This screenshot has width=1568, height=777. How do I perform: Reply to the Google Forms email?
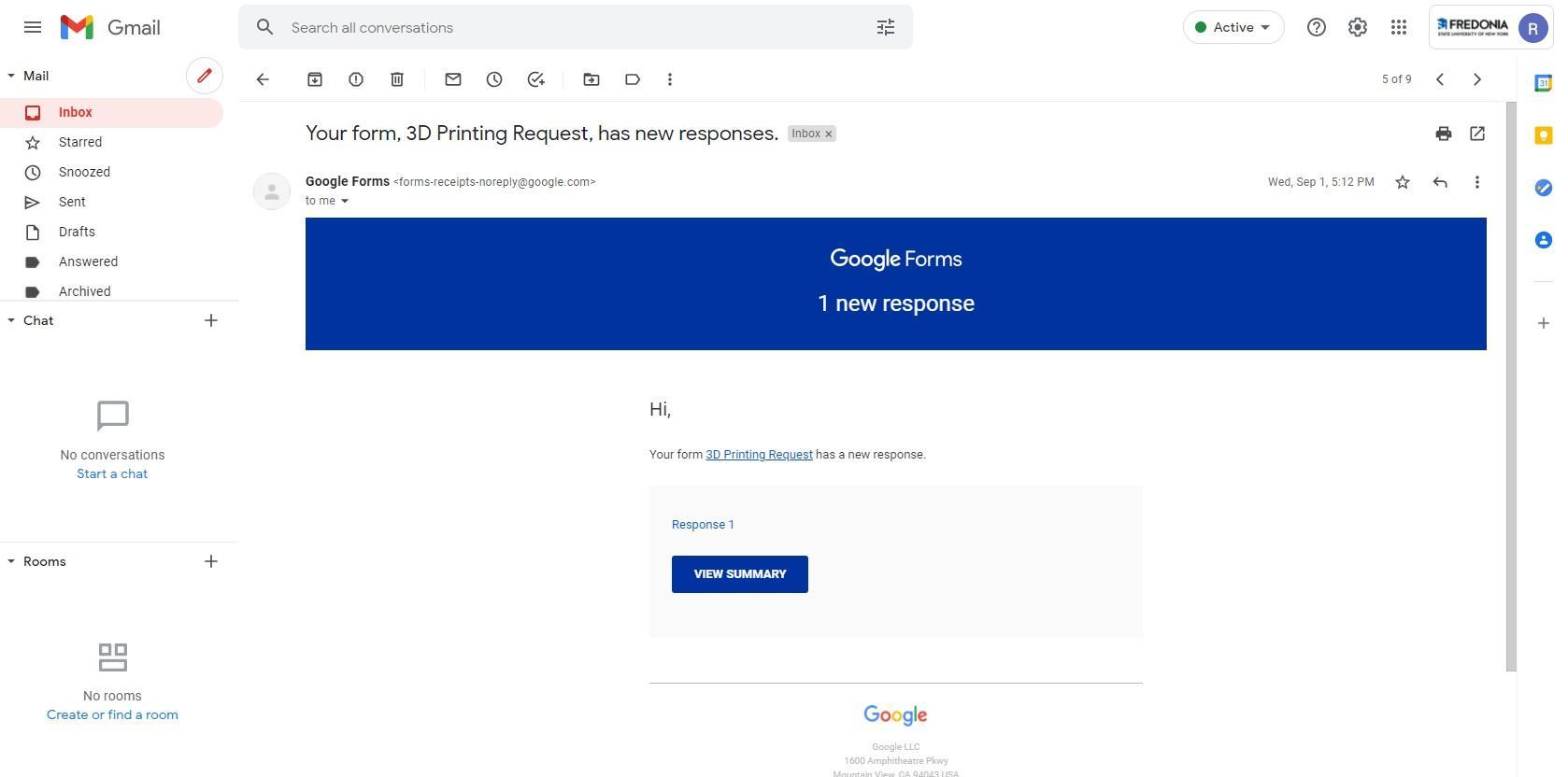pyautogui.click(x=1440, y=182)
